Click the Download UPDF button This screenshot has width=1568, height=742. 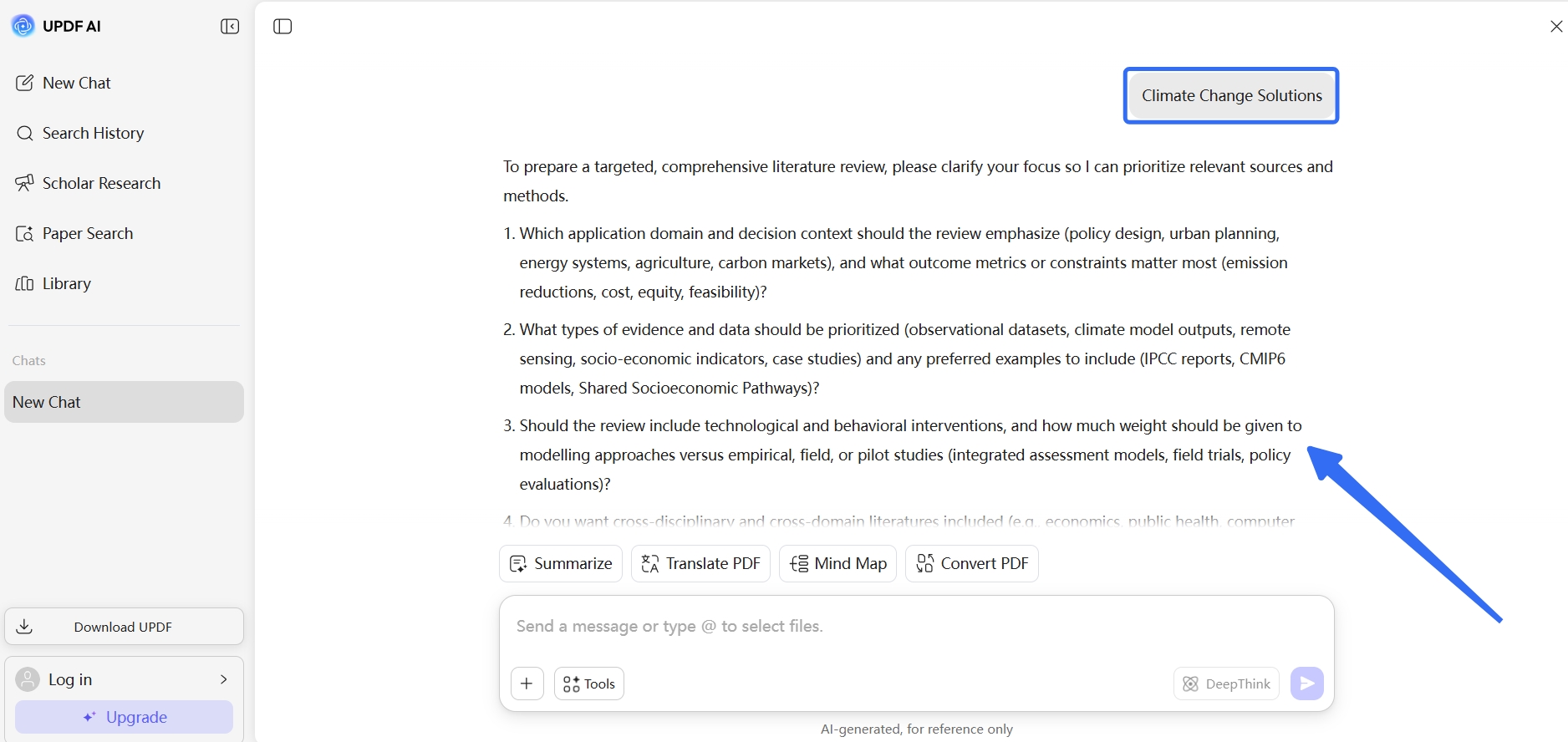pos(124,627)
